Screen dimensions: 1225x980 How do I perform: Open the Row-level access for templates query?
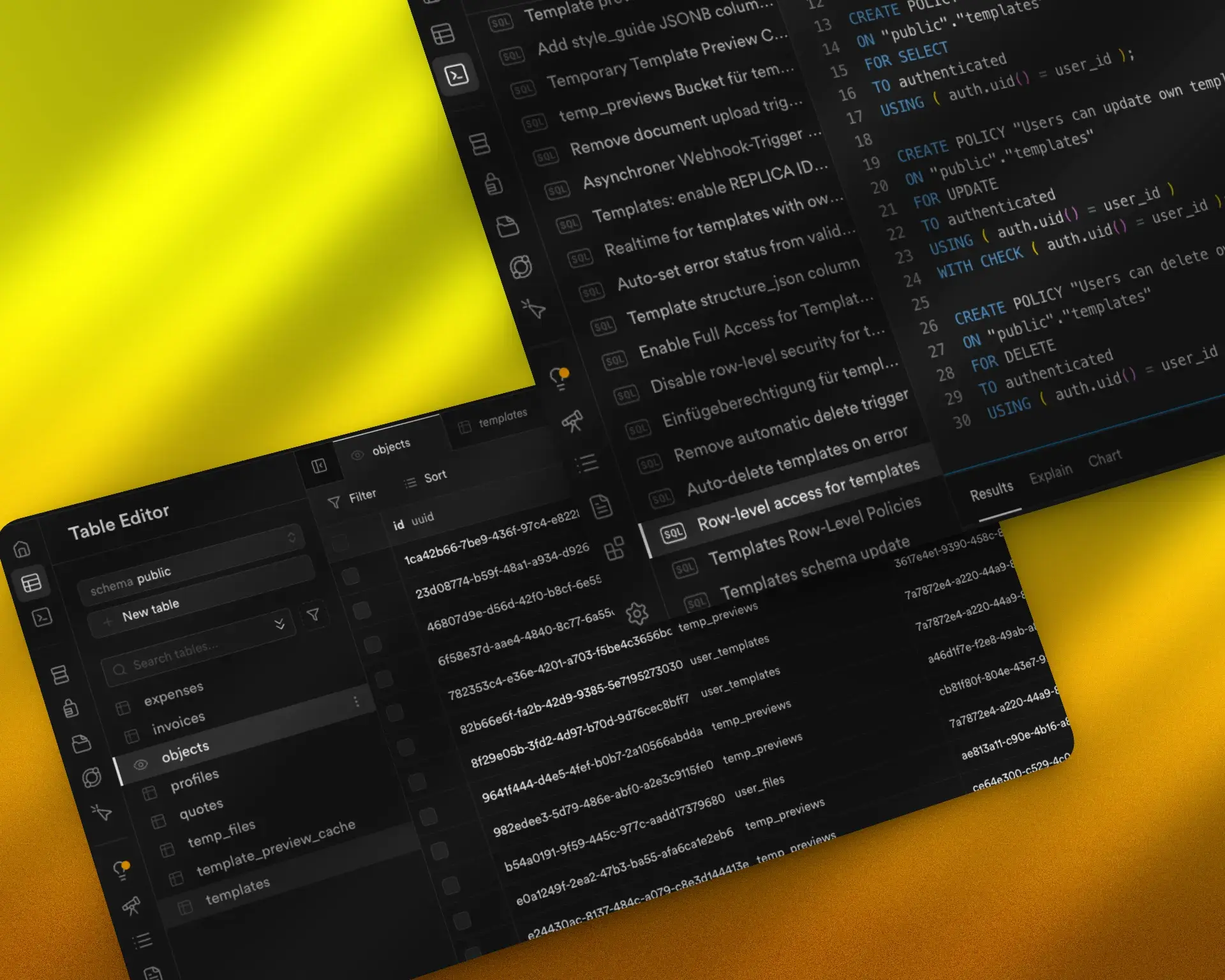807,496
